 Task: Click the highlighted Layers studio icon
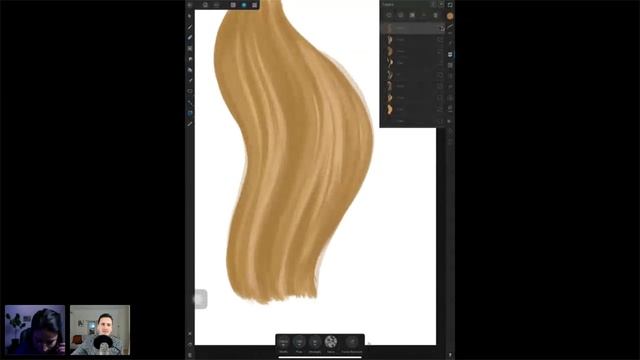click(x=450, y=54)
